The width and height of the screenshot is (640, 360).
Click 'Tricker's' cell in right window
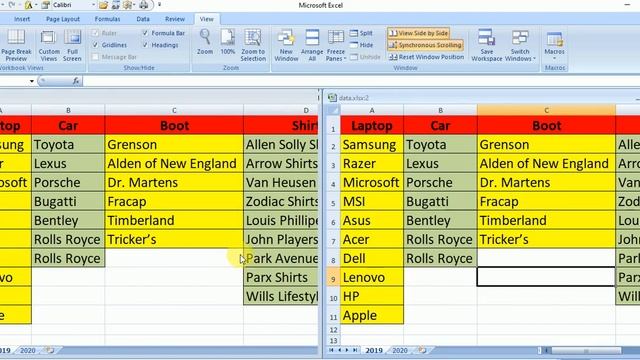546,240
